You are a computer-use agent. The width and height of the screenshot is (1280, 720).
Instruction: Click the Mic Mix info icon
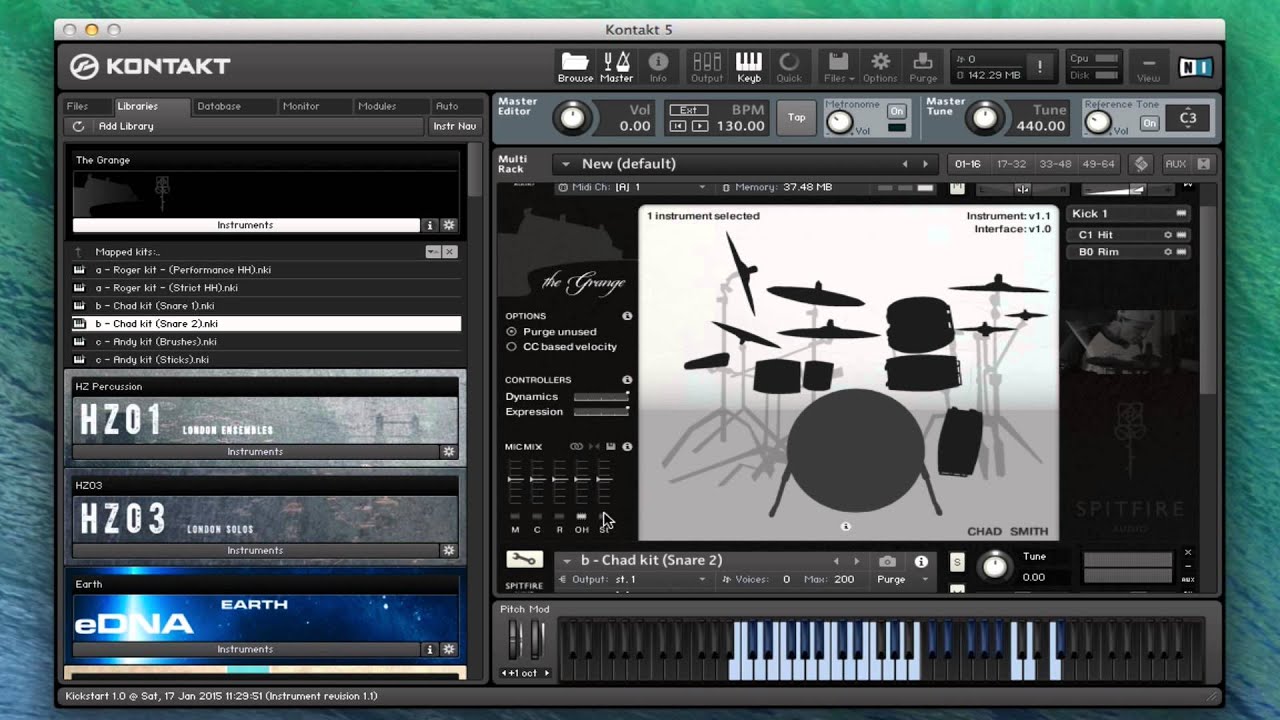pyautogui.click(x=627, y=447)
